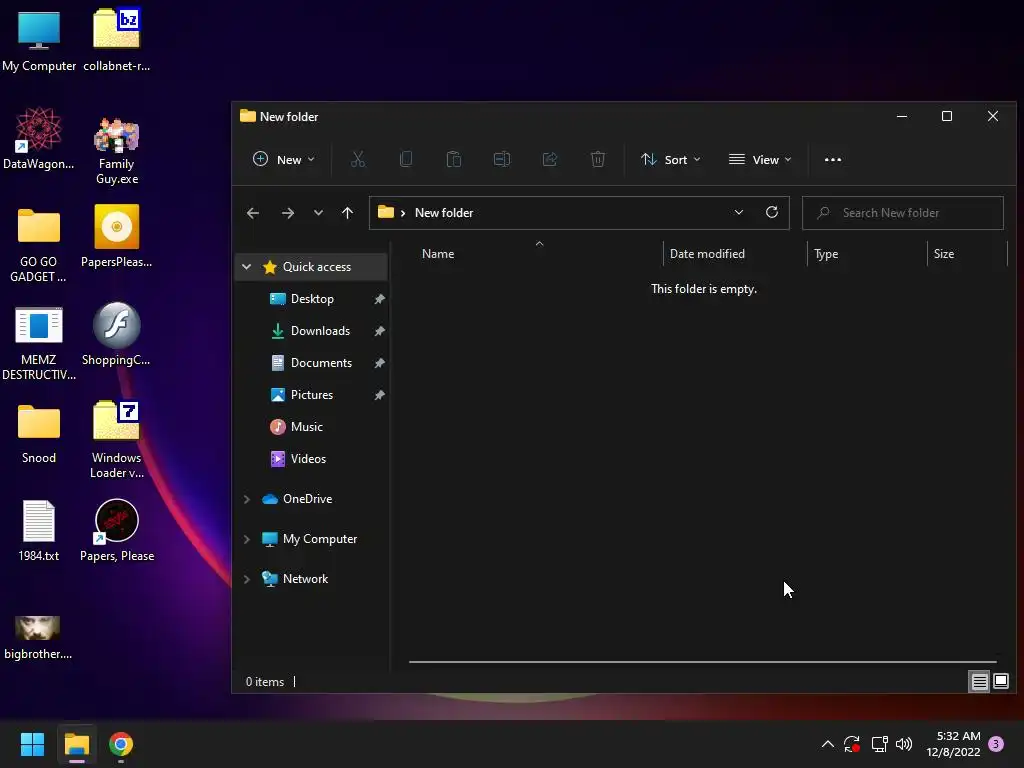Select the Windows Loader desktop folder
The height and width of the screenshot is (768, 1024).
pos(117,440)
